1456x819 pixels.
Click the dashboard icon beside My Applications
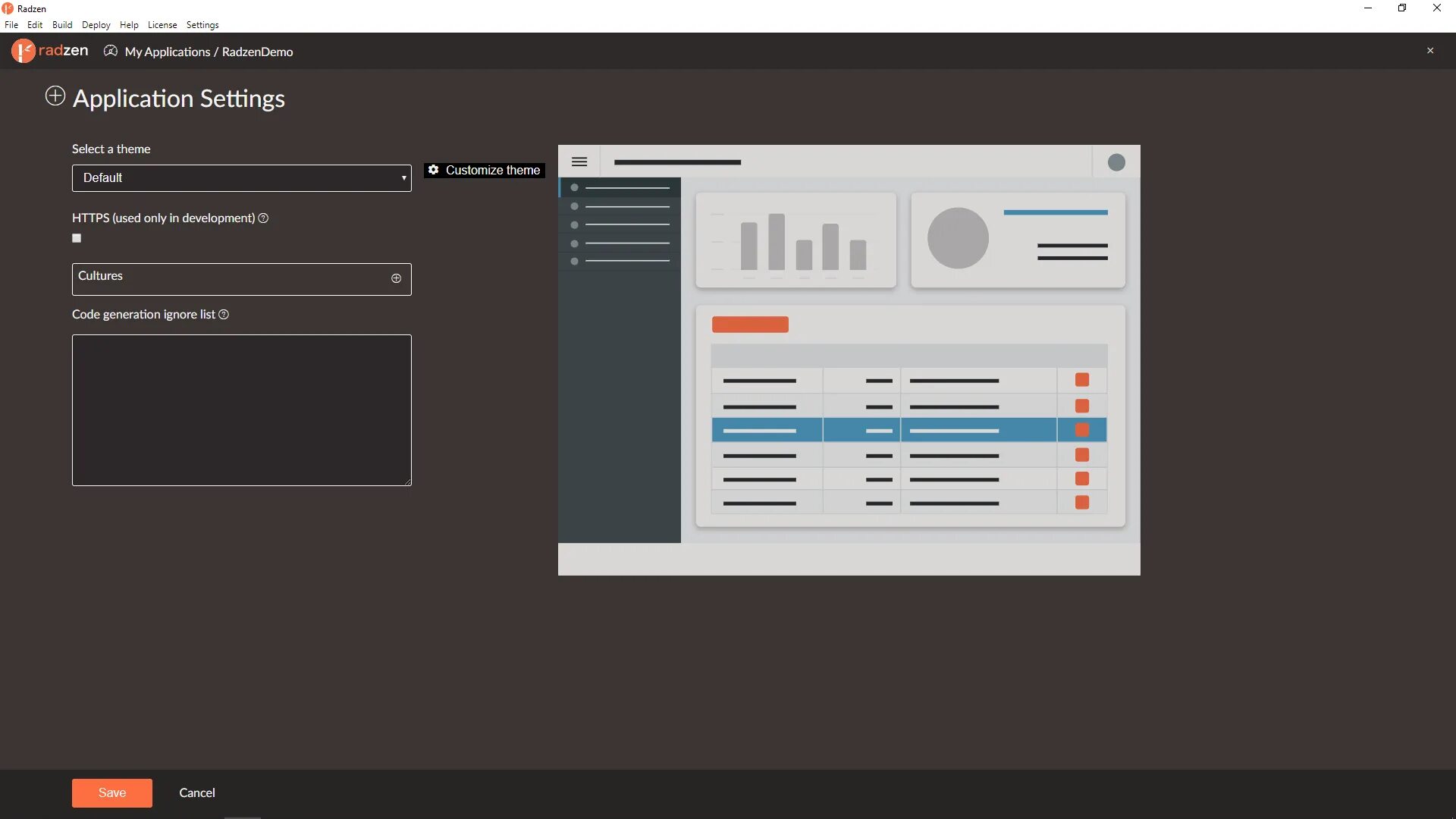111,51
